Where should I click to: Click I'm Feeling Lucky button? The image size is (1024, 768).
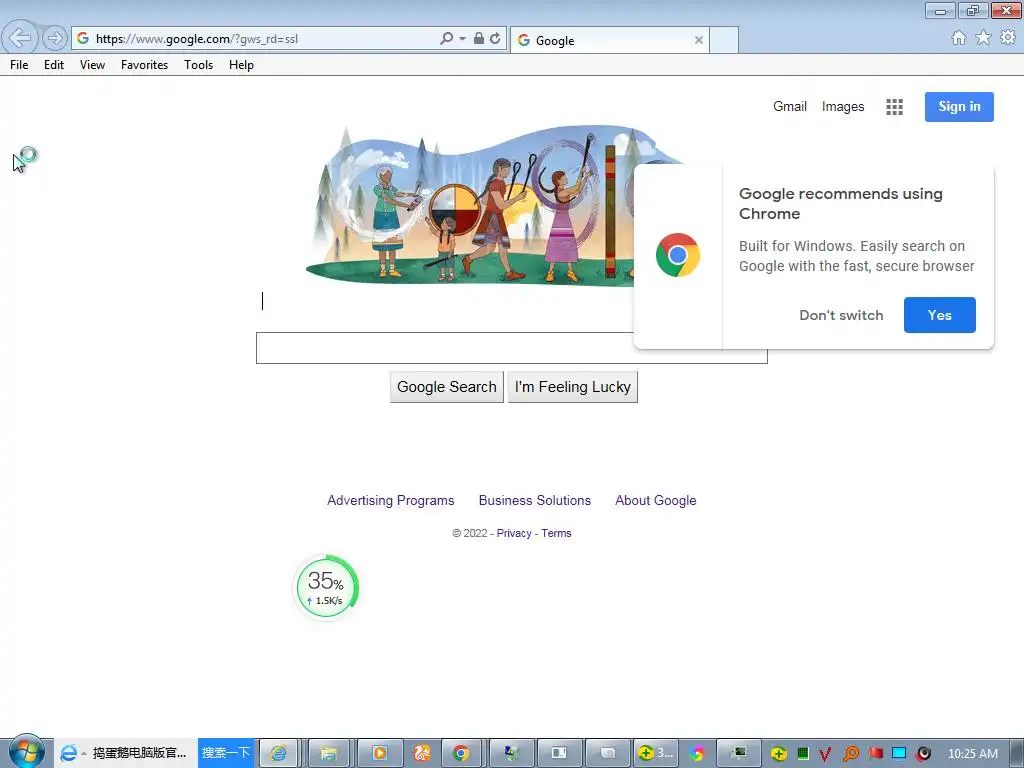[x=573, y=387]
